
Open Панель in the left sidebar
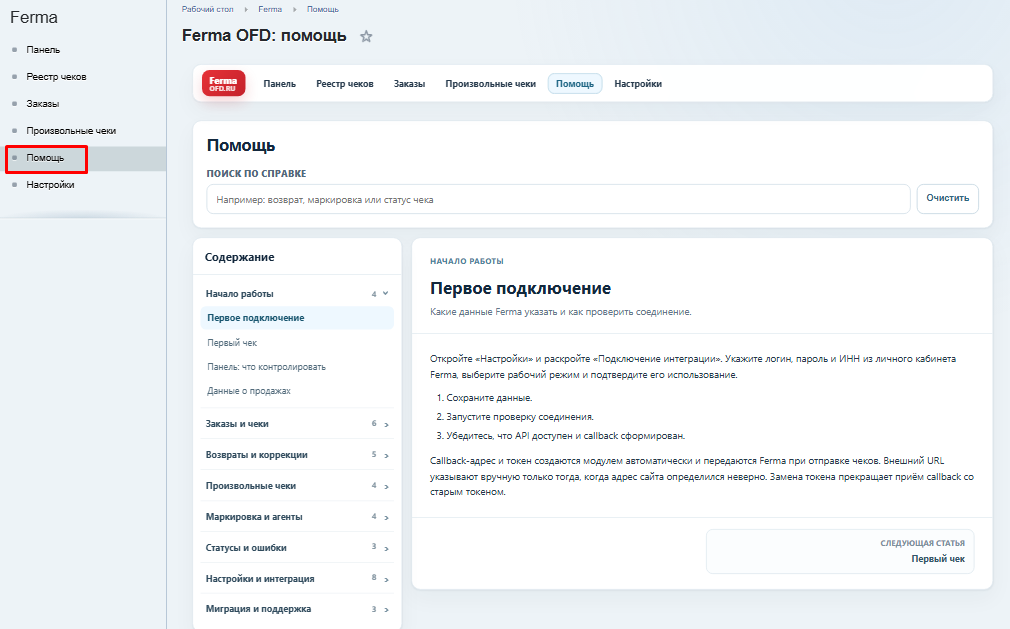(43, 50)
